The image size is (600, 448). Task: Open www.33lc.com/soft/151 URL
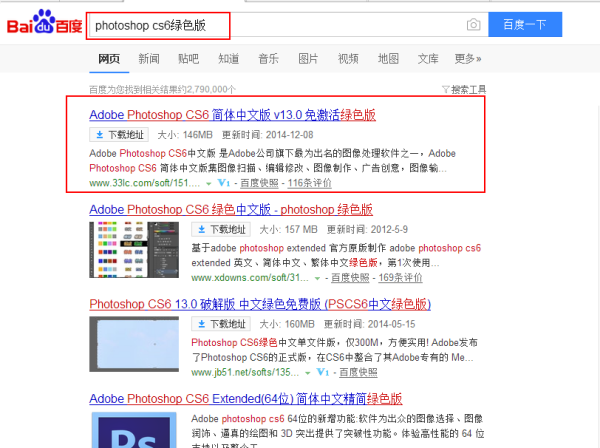[145, 183]
